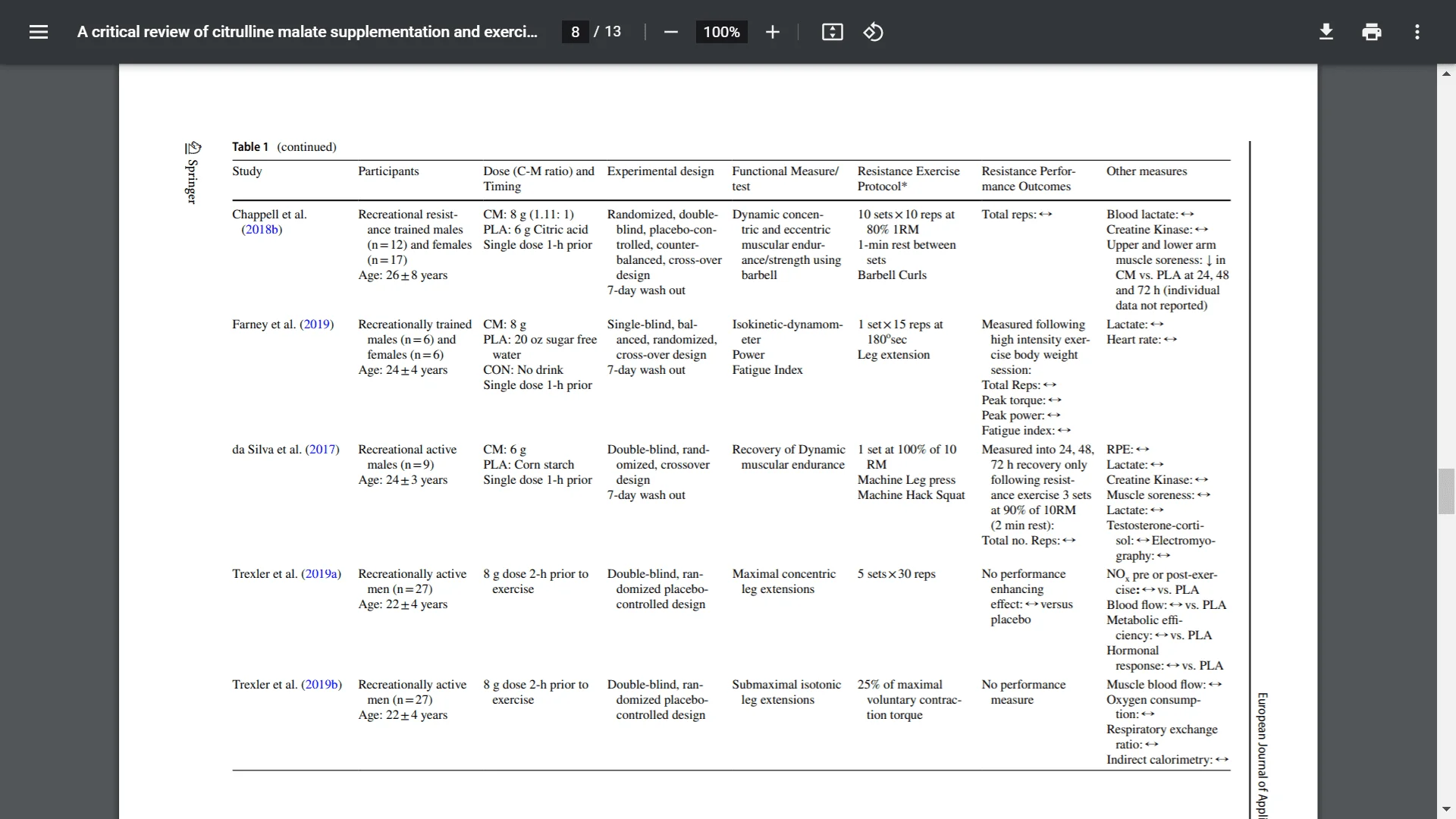Screen dimensions: 1456x819
Task: Open the page number input field
Action: coord(575,32)
